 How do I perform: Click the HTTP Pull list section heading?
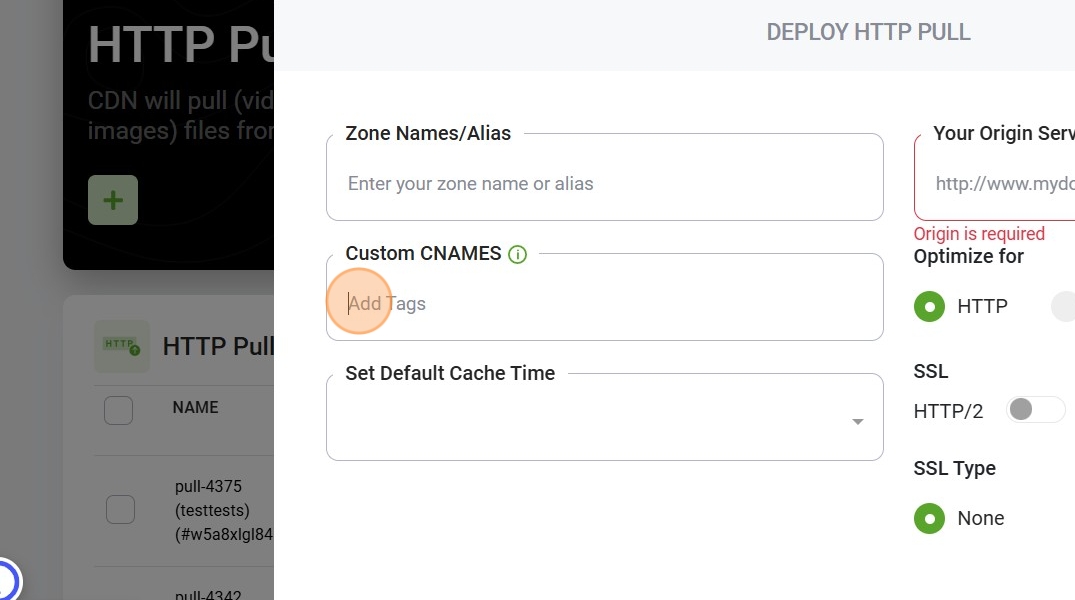(218, 346)
